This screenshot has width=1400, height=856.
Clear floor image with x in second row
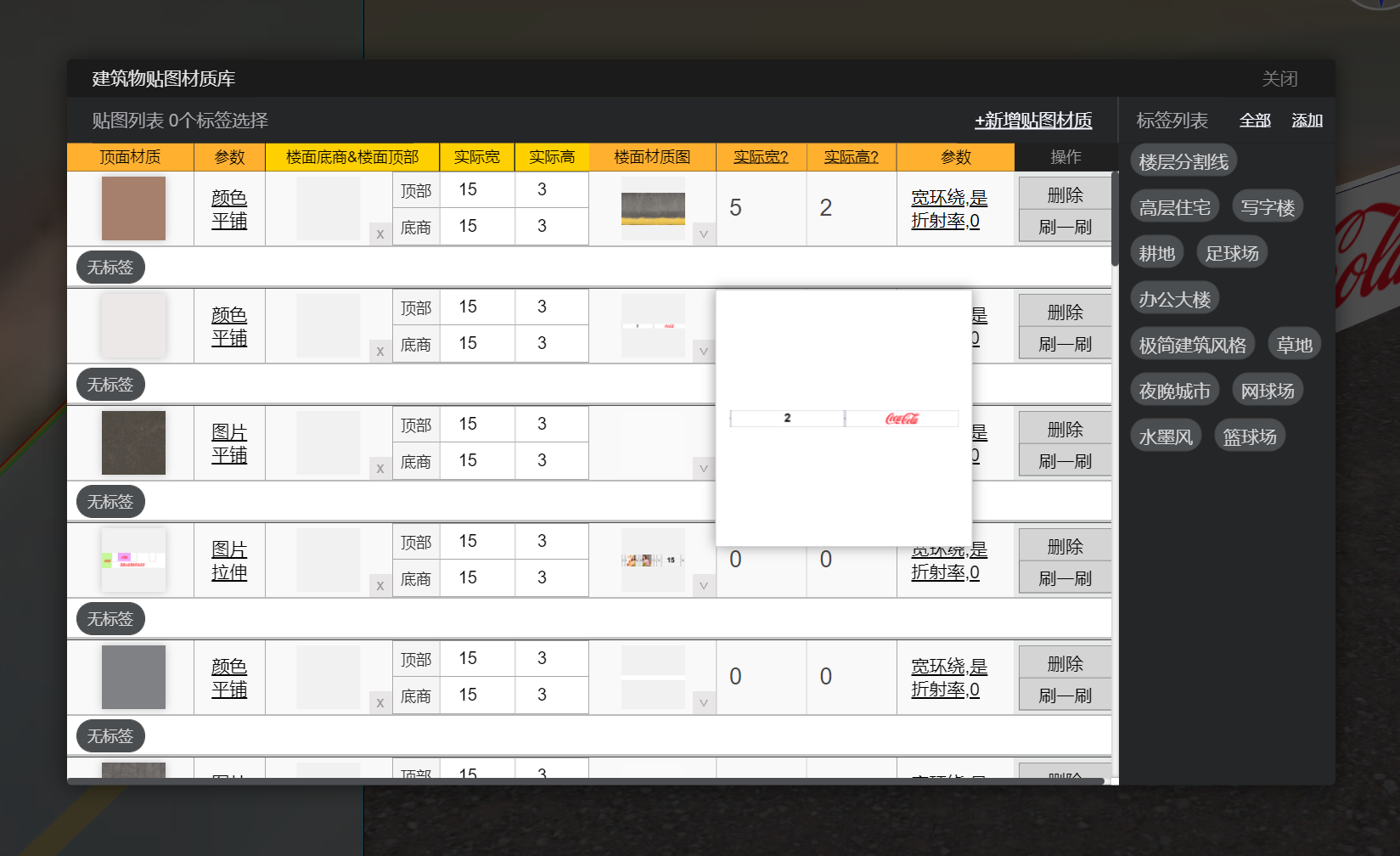pos(380,351)
